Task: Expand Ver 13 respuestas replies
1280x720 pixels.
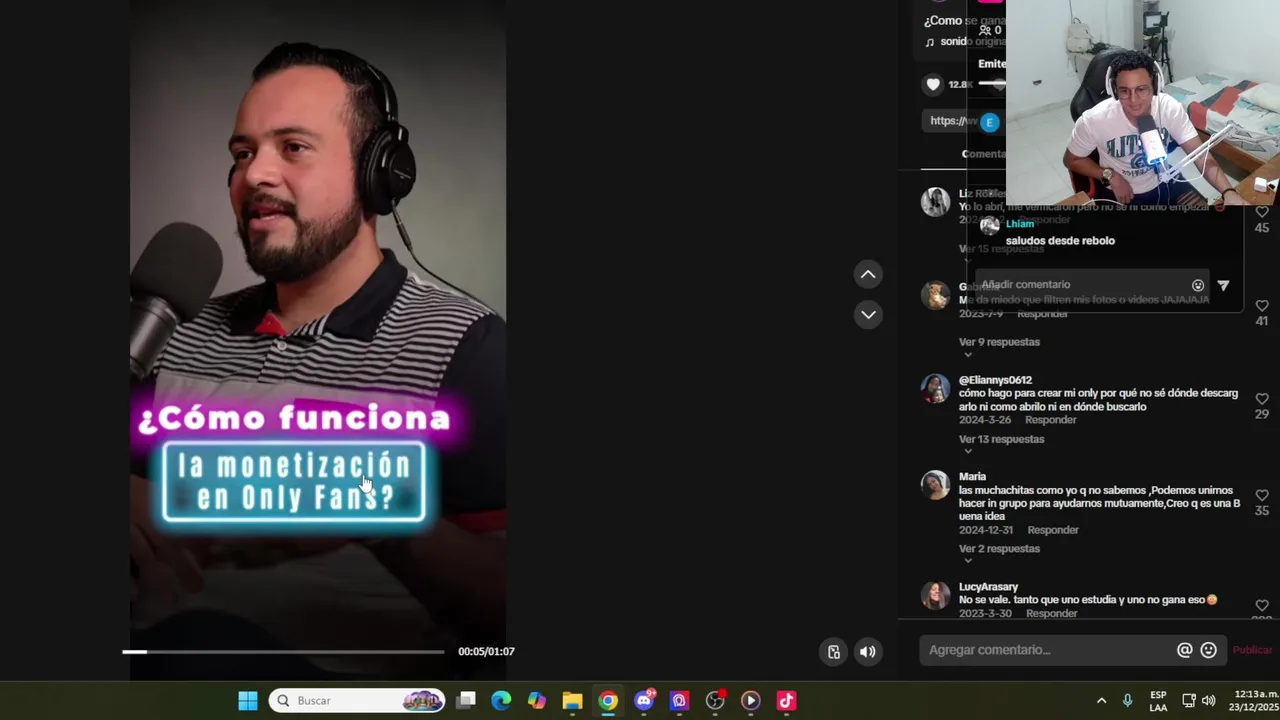Action: point(1001,439)
